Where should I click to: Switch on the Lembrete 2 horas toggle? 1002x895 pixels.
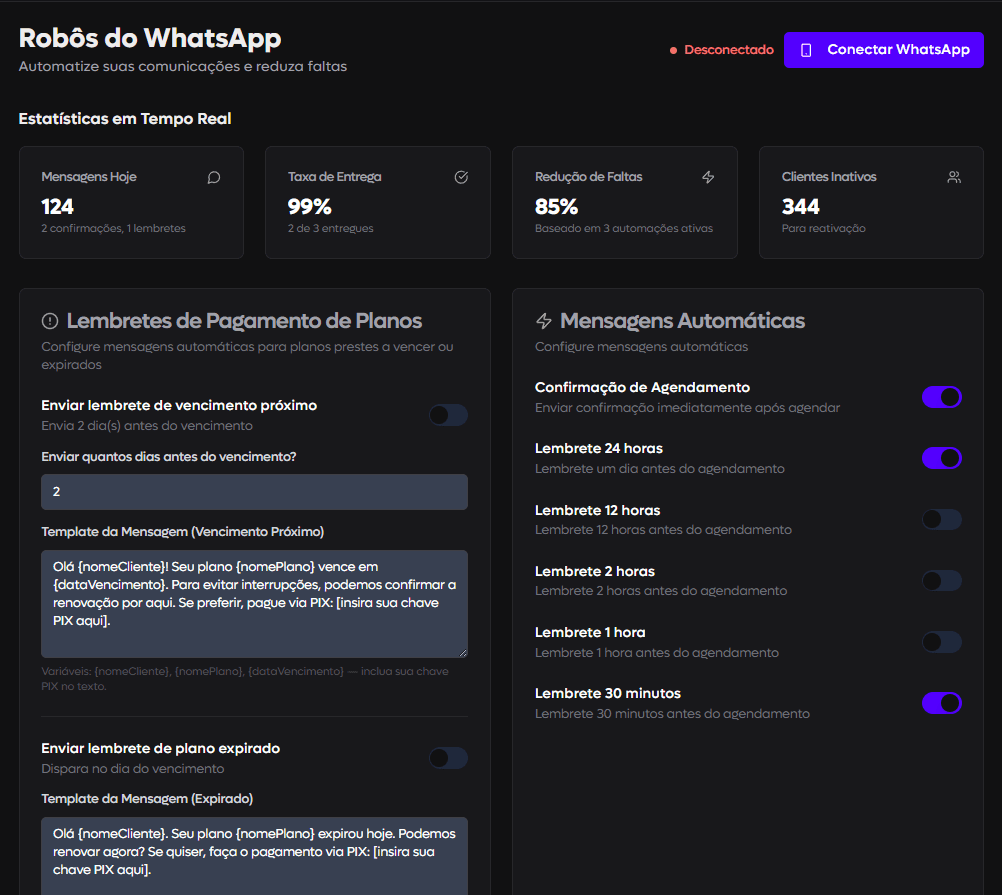[941, 581]
